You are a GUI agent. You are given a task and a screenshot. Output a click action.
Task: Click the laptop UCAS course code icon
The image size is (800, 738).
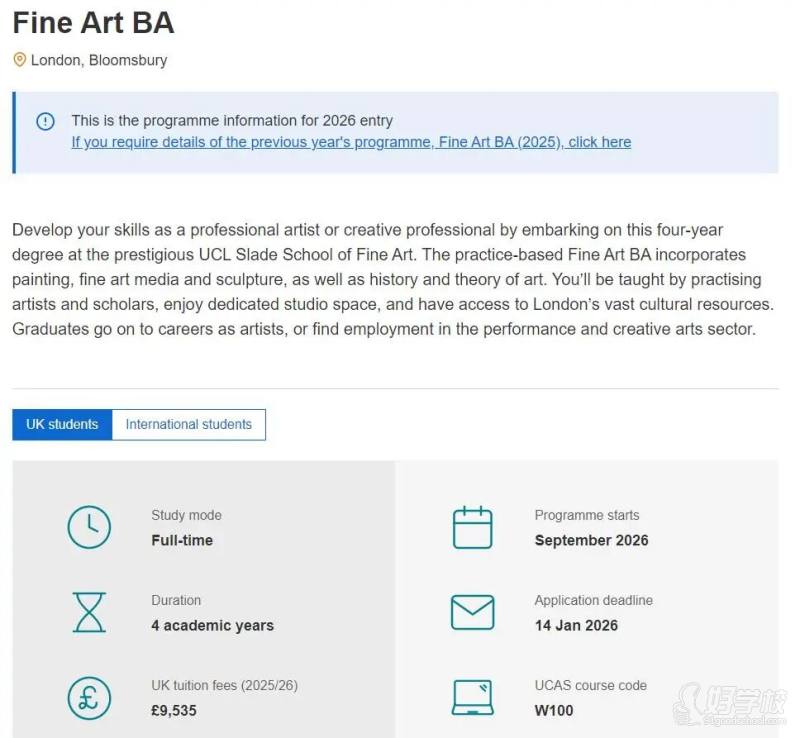(472, 697)
